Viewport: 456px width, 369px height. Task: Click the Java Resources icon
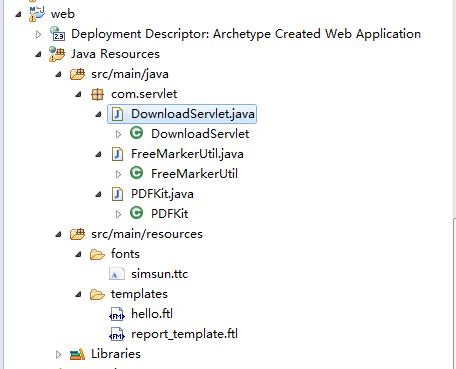pos(57,54)
